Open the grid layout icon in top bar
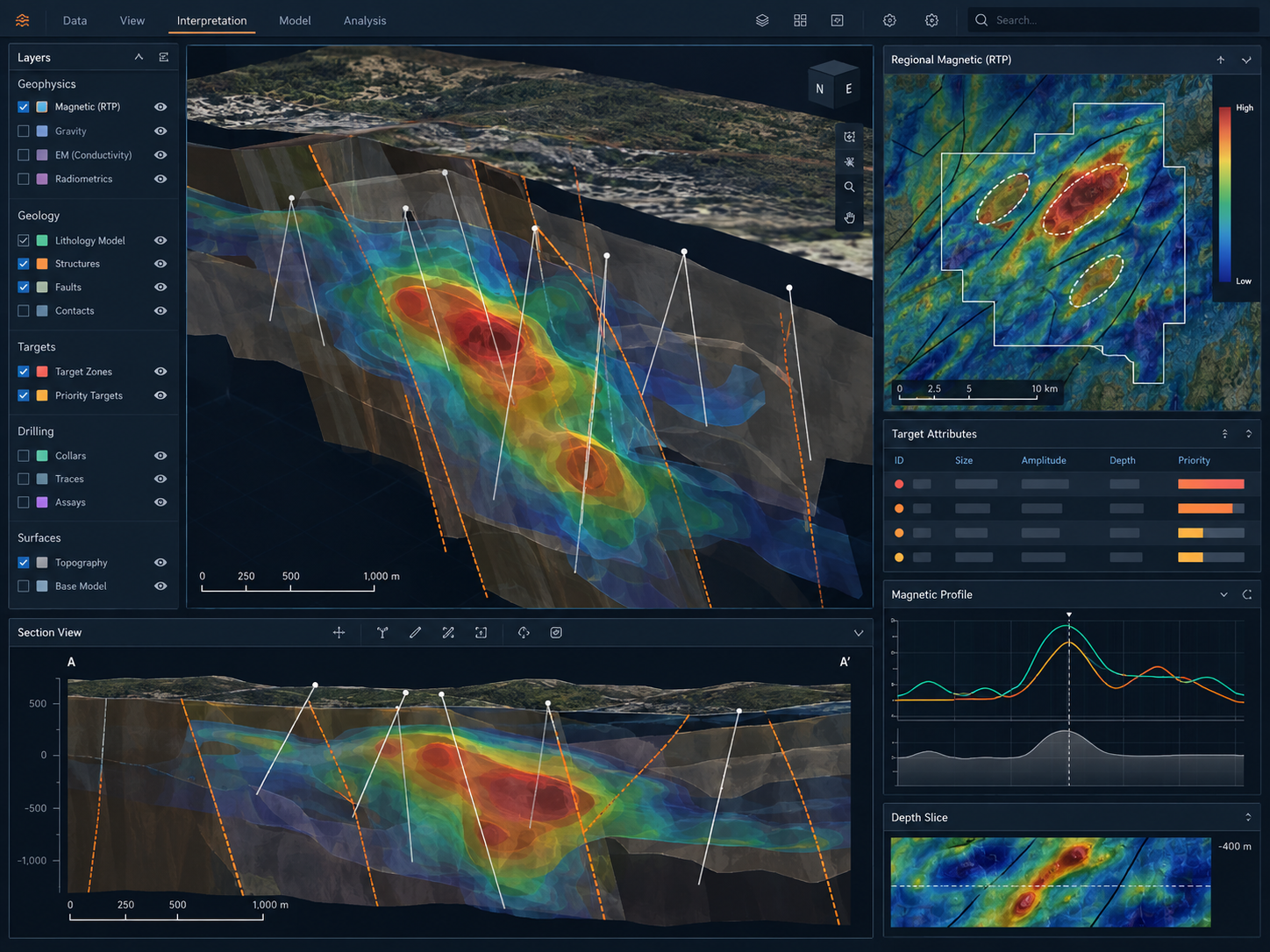 pyautogui.click(x=800, y=20)
